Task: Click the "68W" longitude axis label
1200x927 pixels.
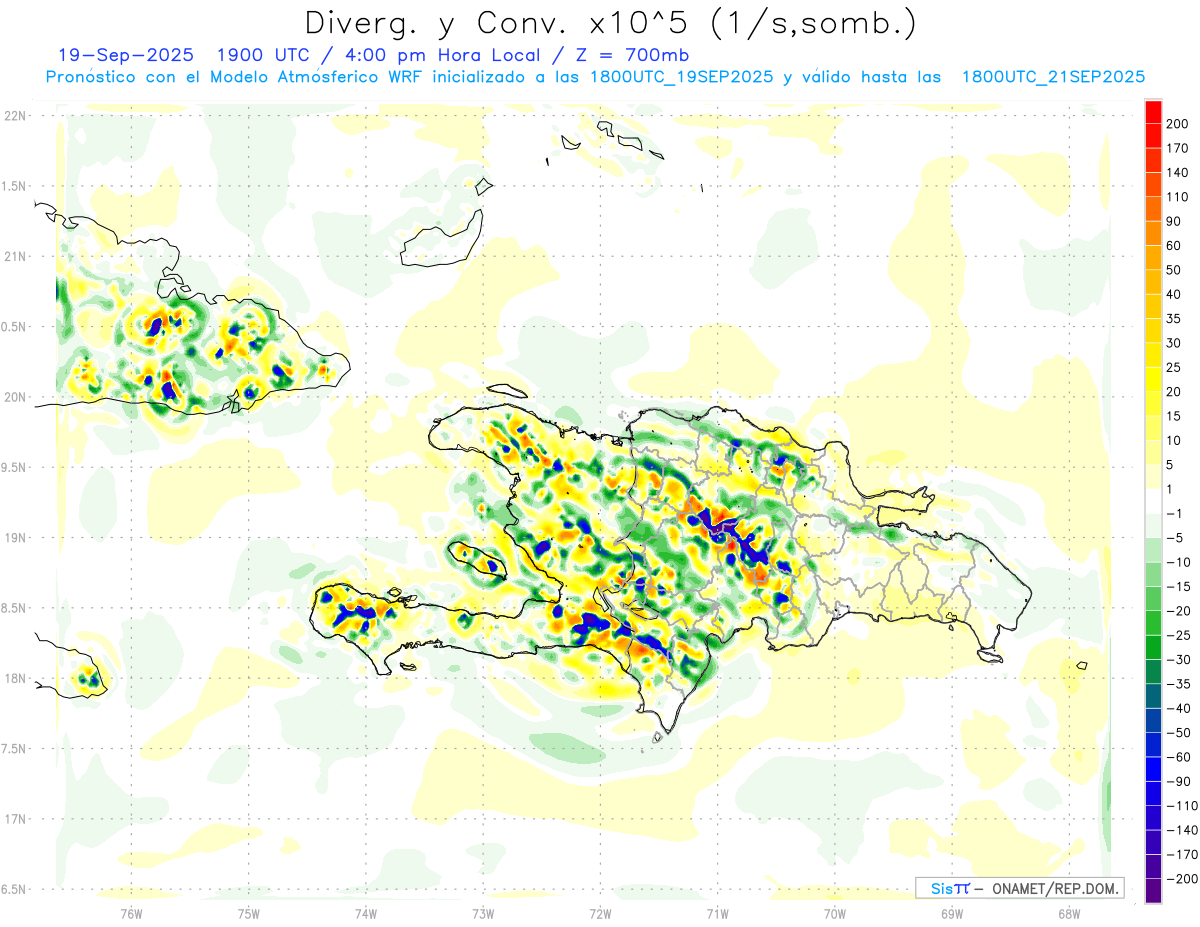Action: [x=1068, y=913]
